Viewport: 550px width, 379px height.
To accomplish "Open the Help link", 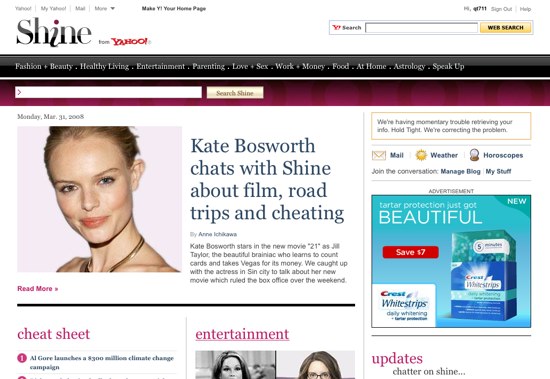I will 525,9.
